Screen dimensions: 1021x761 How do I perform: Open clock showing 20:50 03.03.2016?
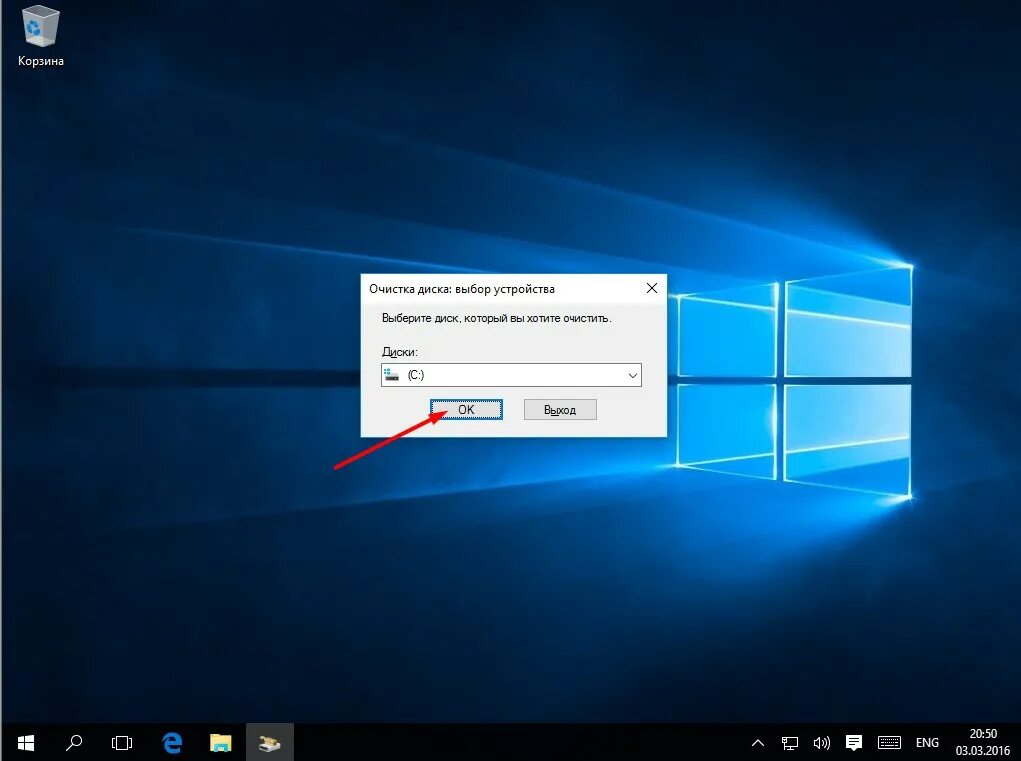click(983, 742)
